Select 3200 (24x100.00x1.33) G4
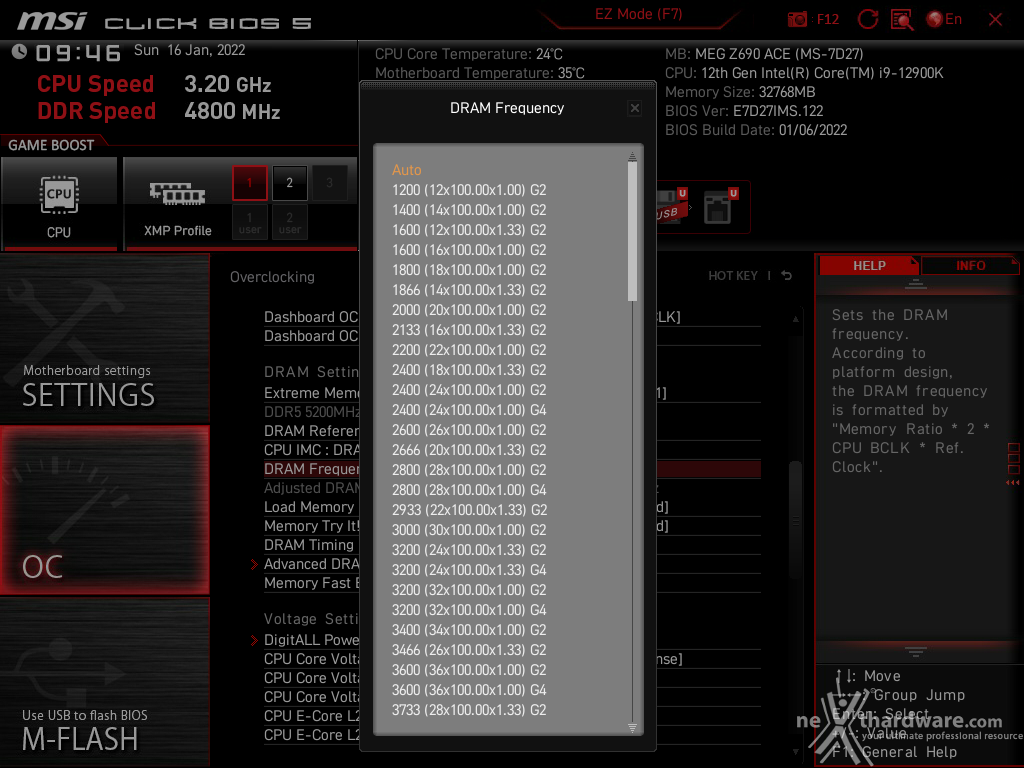1024x768 pixels. point(469,570)
